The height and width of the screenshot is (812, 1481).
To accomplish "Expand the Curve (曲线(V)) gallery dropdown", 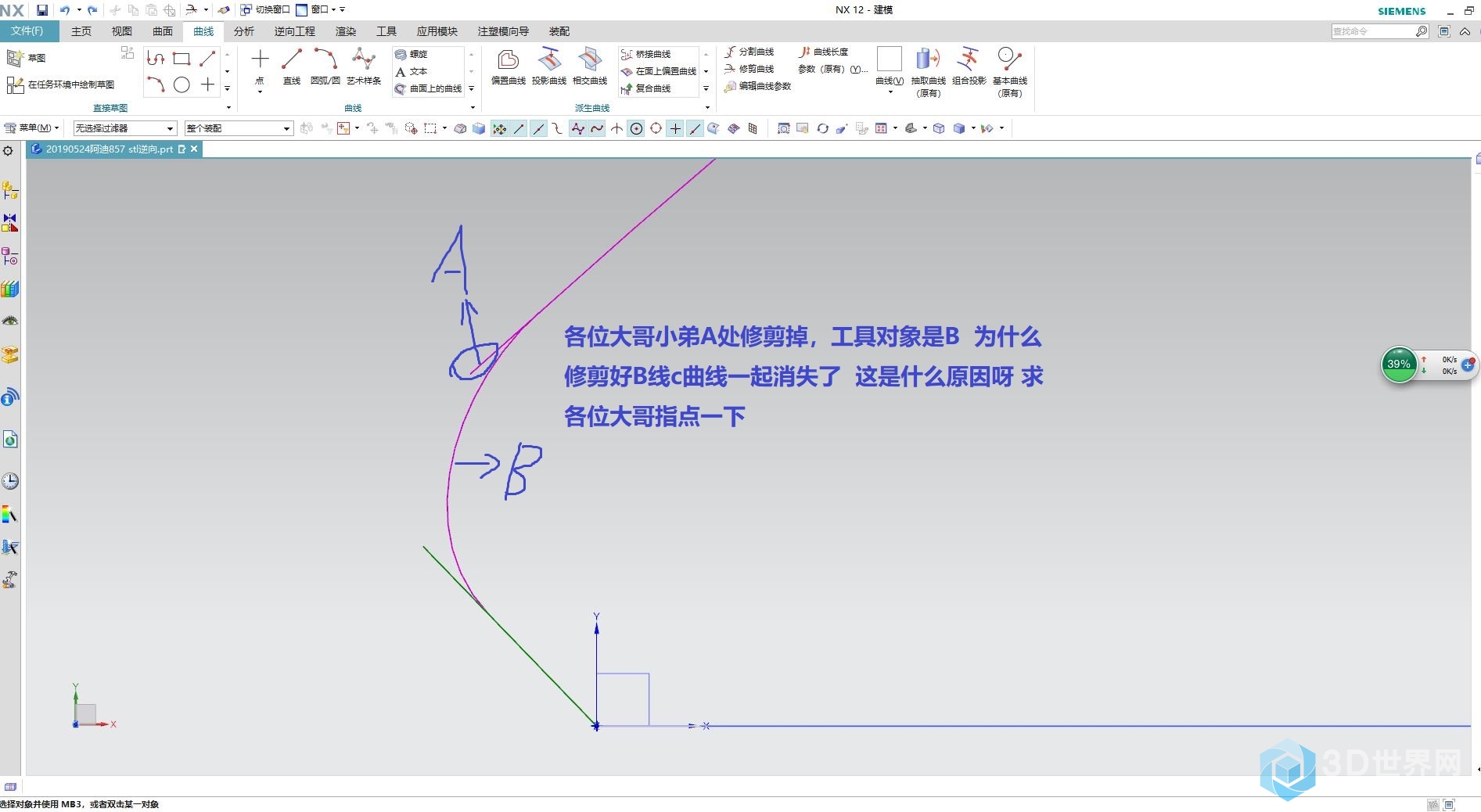I will (x=890, y=92).
